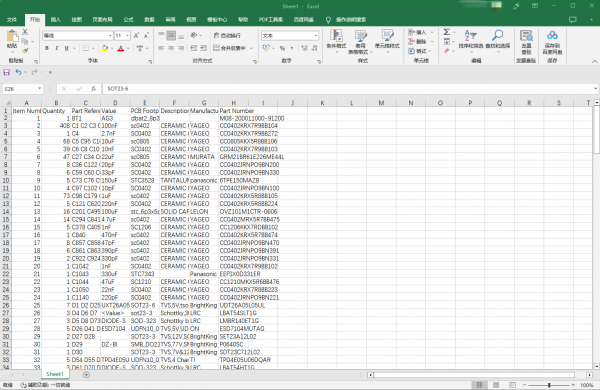Image resolution: width=600 pixels, height=390 pixels.
Task: Decrease font size with smaller A icon
Action: (146, 36)
